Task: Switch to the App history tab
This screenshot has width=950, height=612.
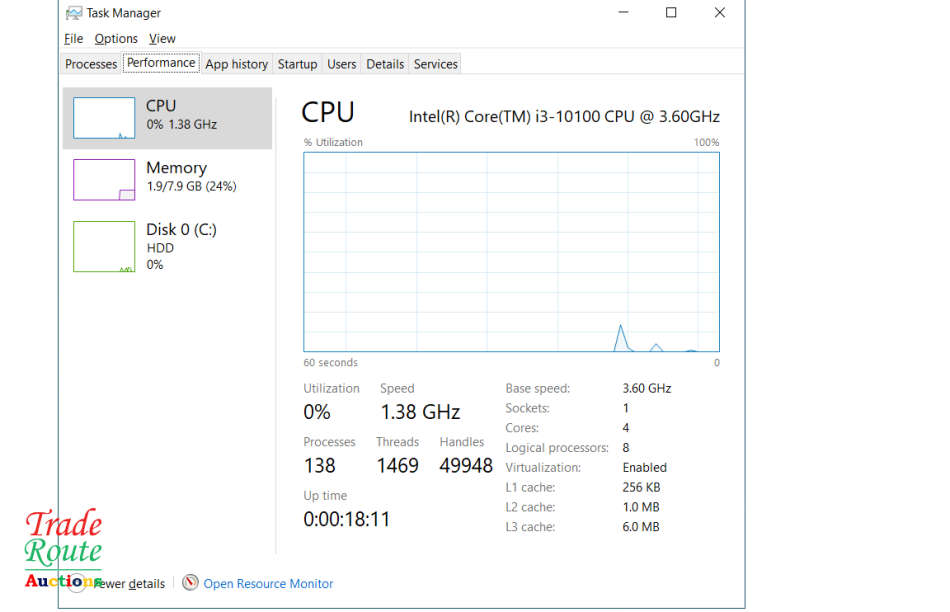Action: click(237, 64)
